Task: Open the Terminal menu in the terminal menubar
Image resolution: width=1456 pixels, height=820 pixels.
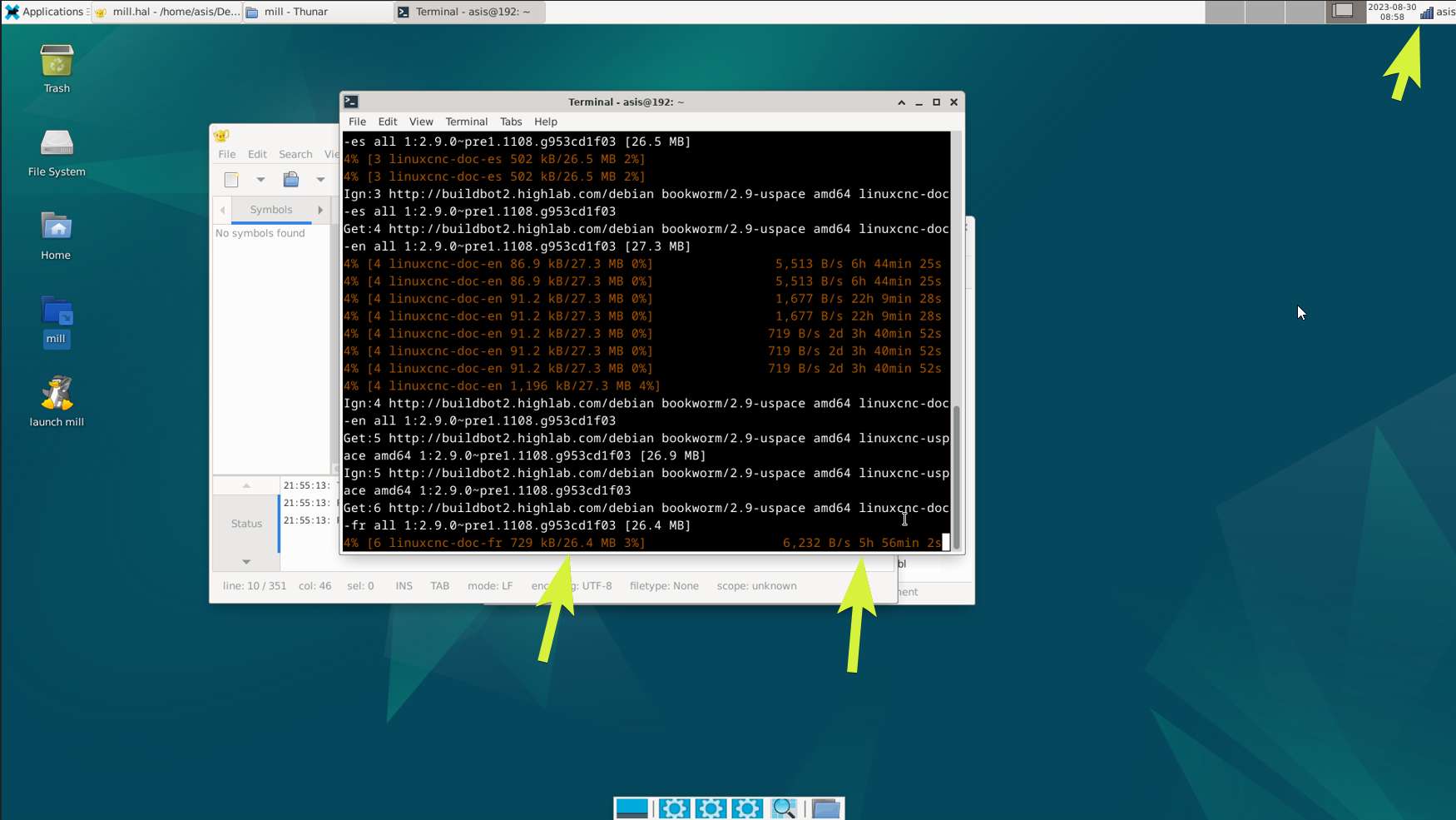Action: pyautogui.click(x=466, y=122)
